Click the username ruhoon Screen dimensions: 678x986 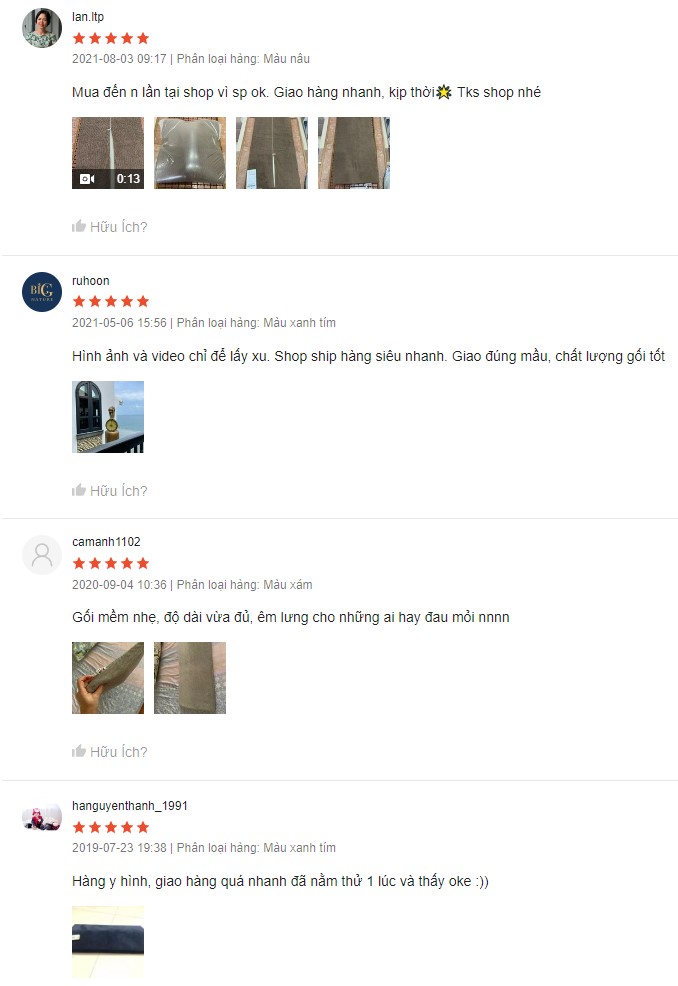click(91, 280)
